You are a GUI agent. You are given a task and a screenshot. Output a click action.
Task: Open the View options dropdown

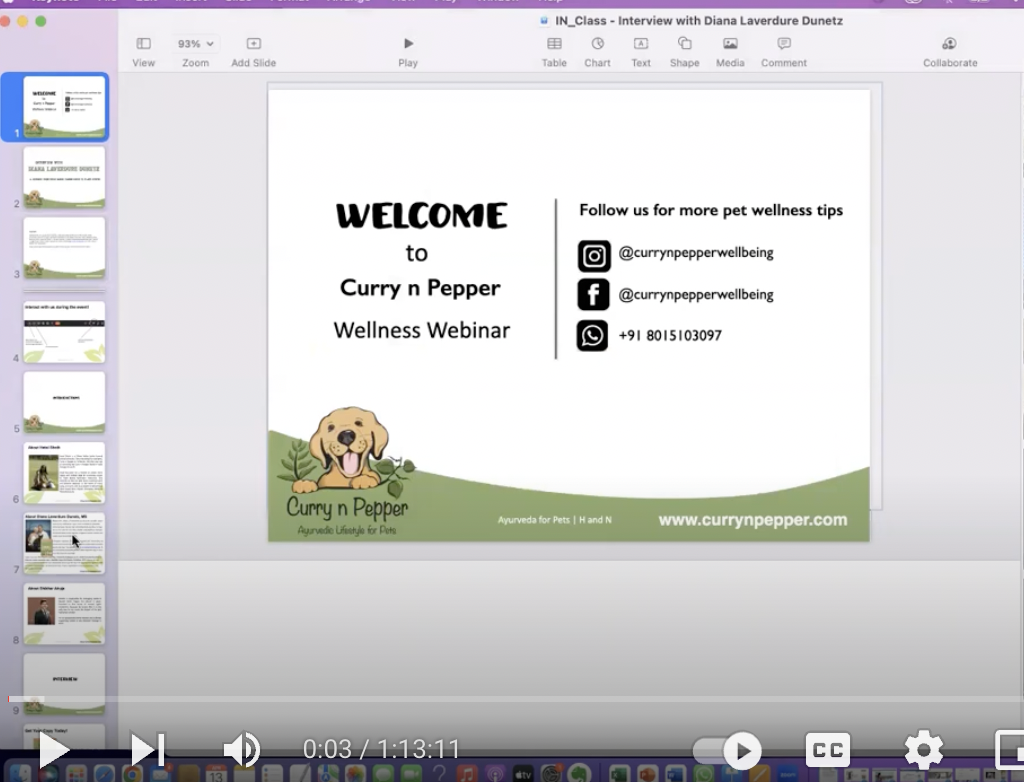coord(144,44)
